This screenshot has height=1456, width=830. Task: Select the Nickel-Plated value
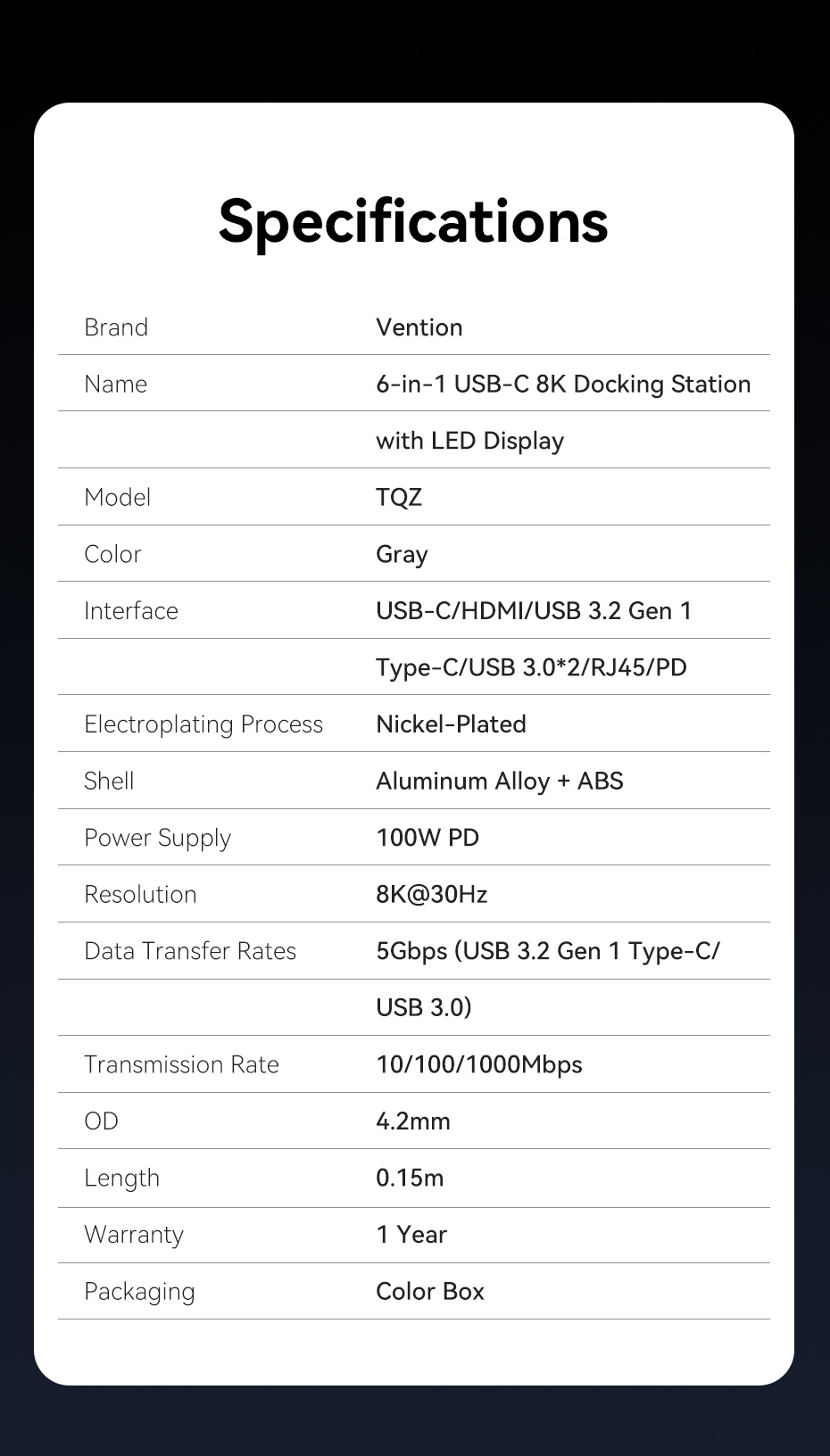click(451, 724)
